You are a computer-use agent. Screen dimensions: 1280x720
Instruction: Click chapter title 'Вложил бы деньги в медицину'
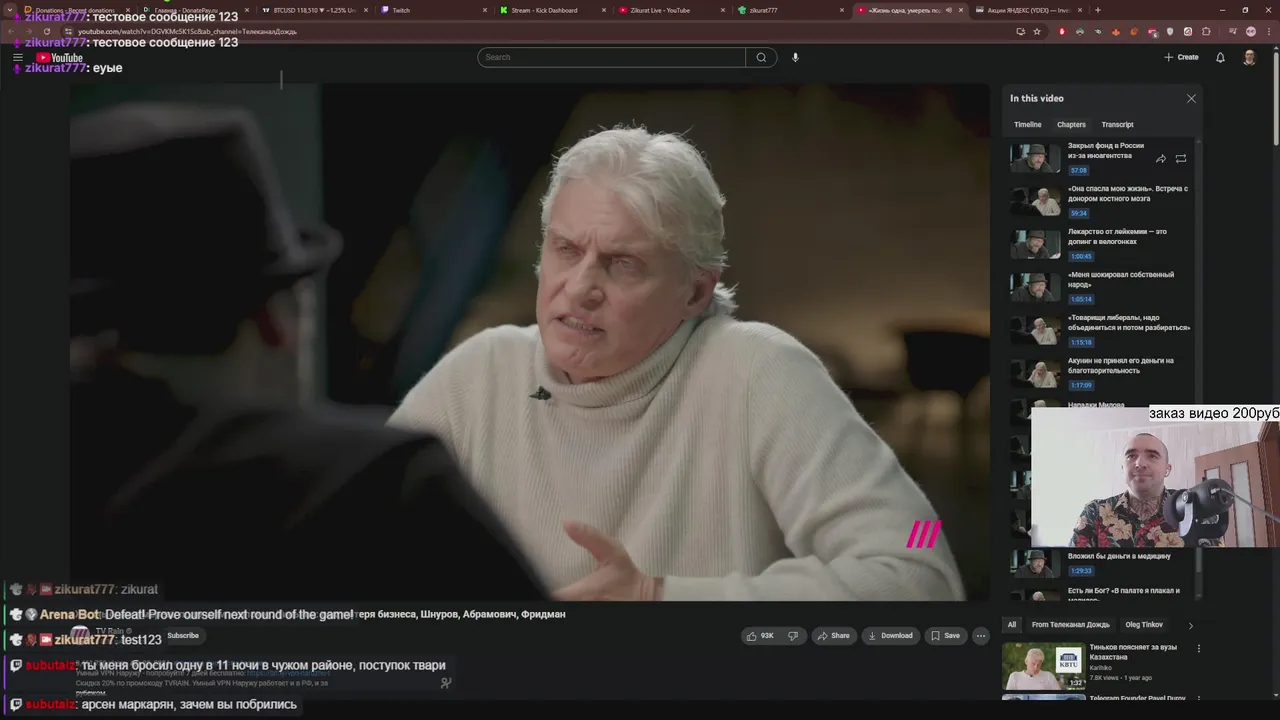[x=1119, y=556]
